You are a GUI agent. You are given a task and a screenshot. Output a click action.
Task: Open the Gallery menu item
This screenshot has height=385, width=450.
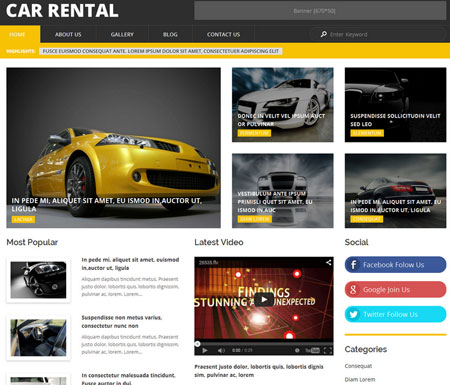click(122, 34)
